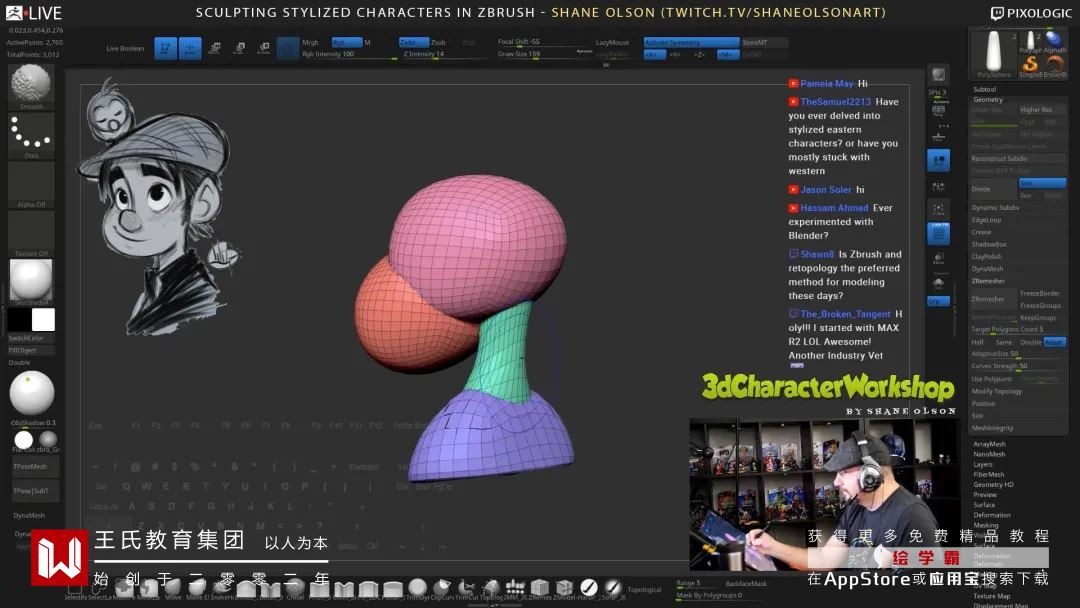Toggle the Zsub mode

click(439, 43)
